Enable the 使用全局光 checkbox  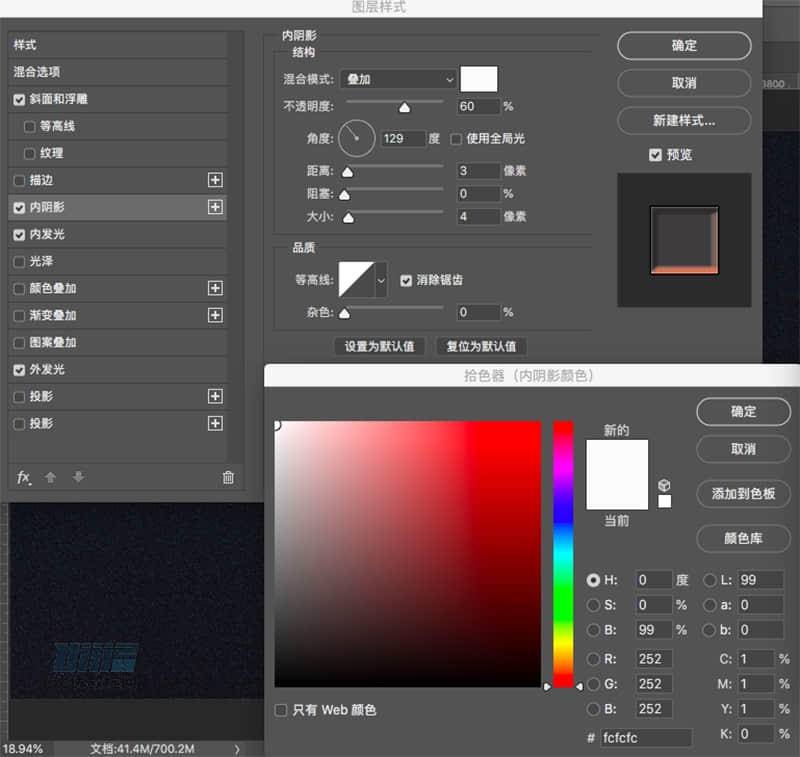(457, 138)
